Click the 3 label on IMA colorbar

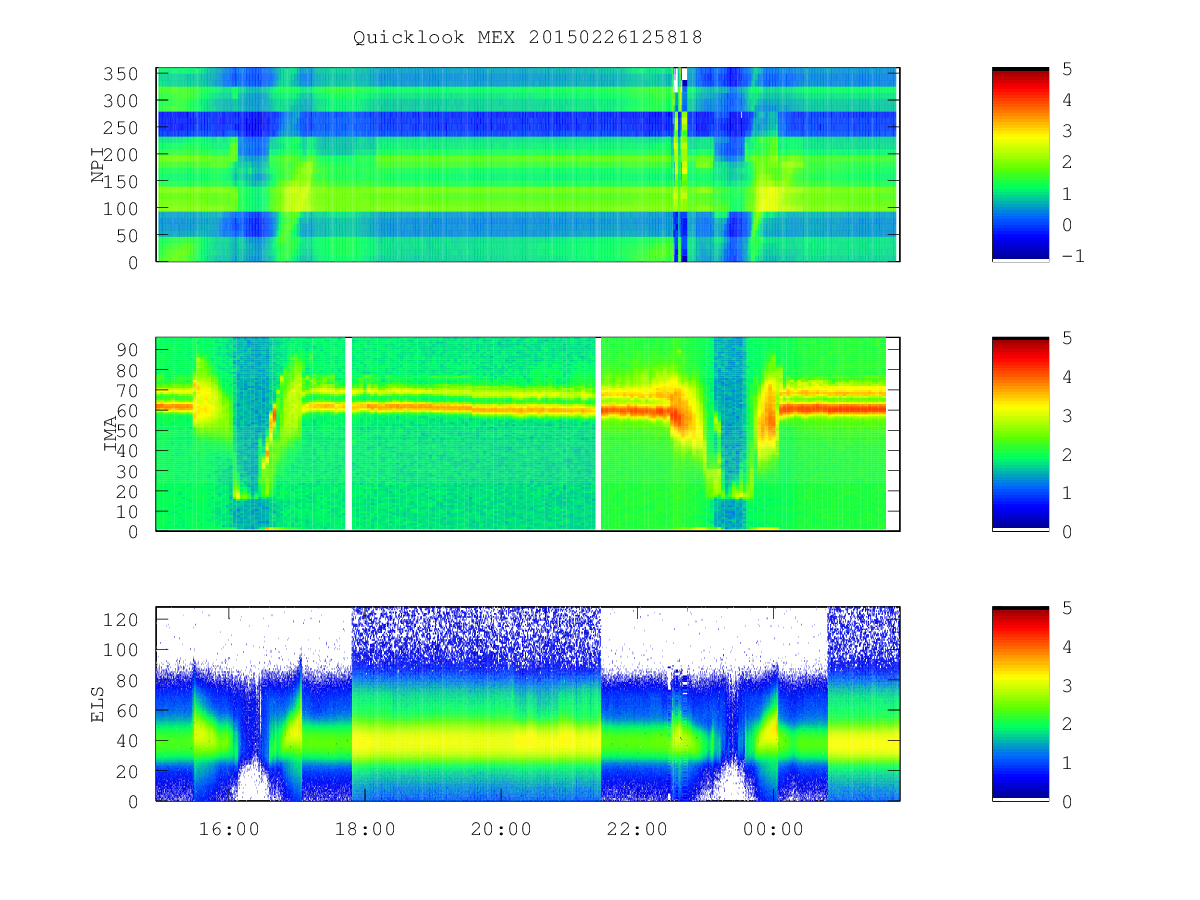point(1068,415)
